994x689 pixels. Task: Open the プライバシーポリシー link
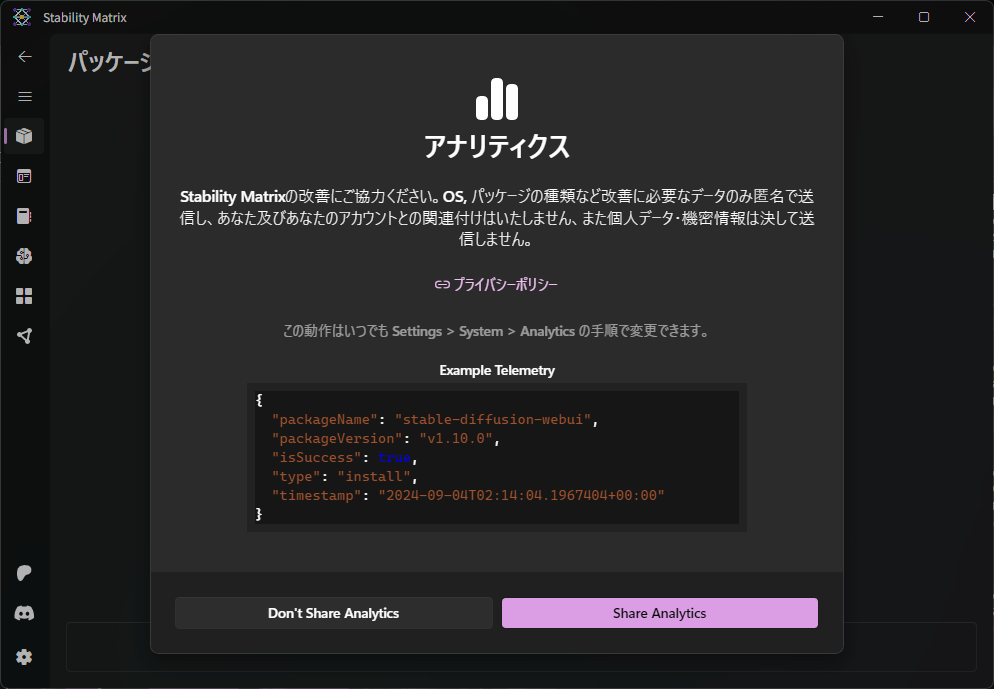coord(496,285)
